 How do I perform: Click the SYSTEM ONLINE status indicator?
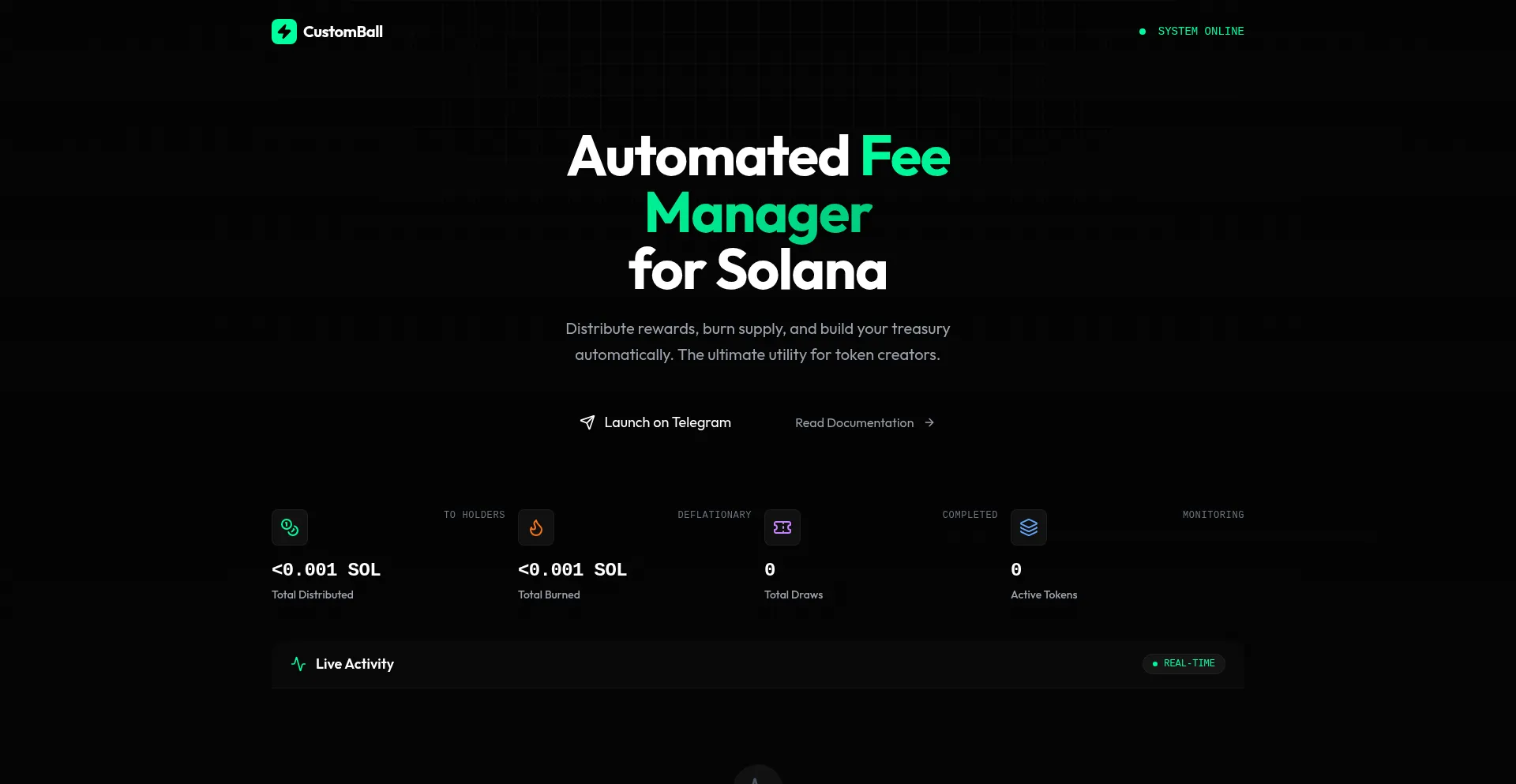(1200, 32)
